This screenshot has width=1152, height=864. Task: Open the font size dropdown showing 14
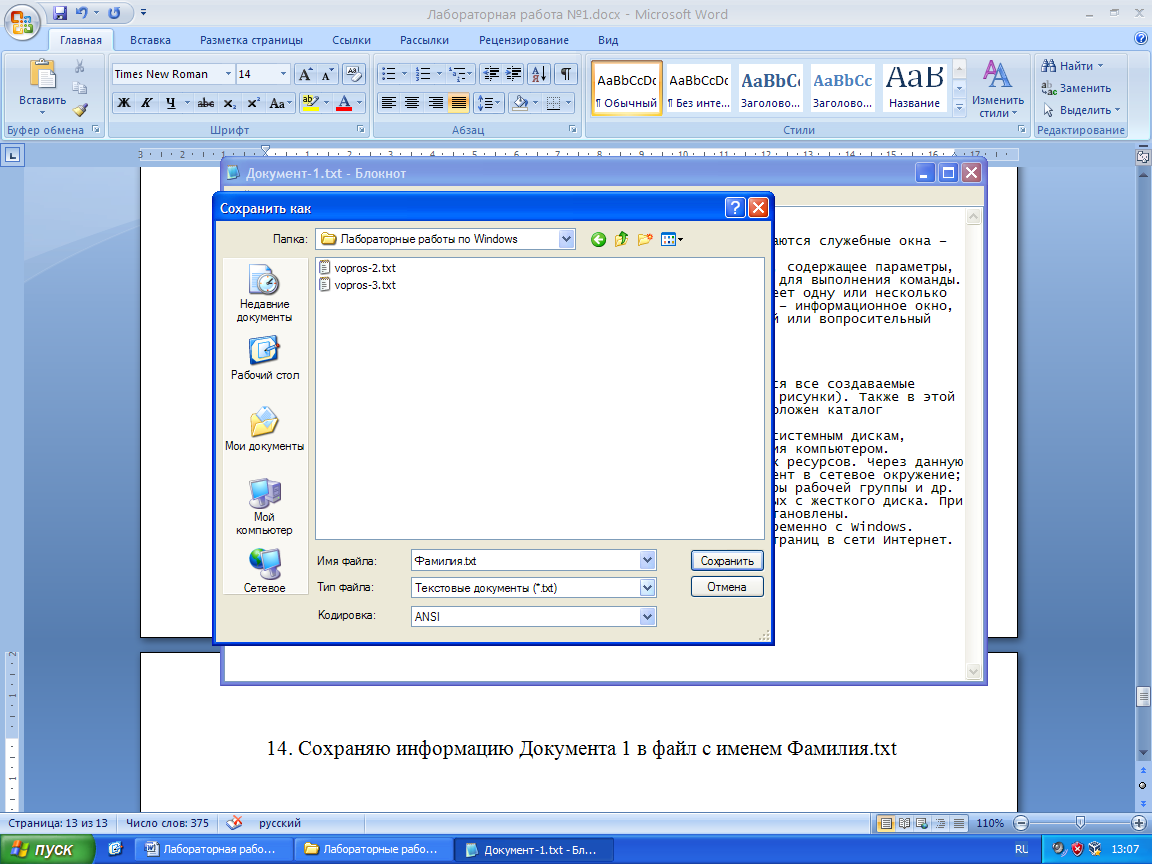[x=283, y=74]
